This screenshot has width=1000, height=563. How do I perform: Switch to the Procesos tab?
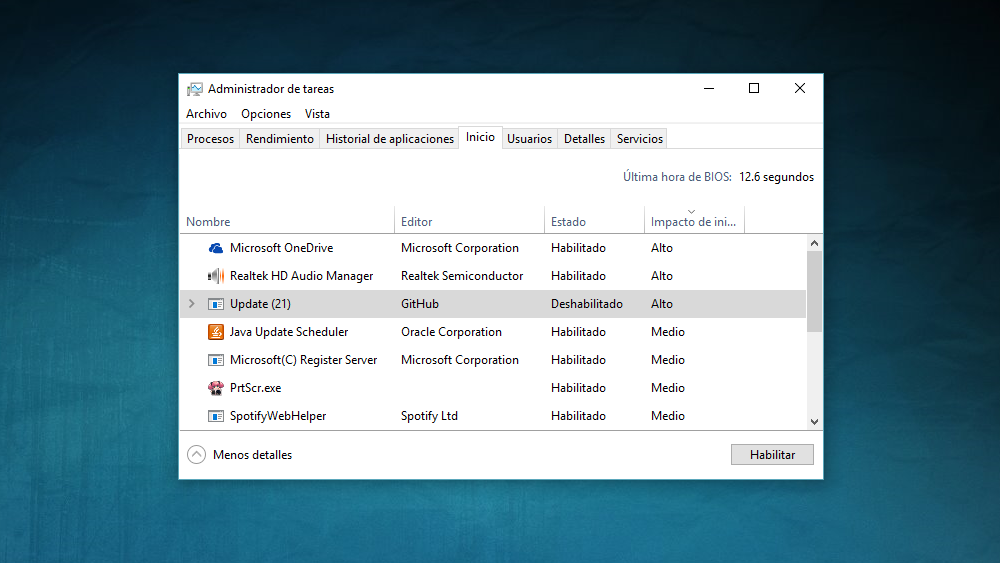point(210,139)
